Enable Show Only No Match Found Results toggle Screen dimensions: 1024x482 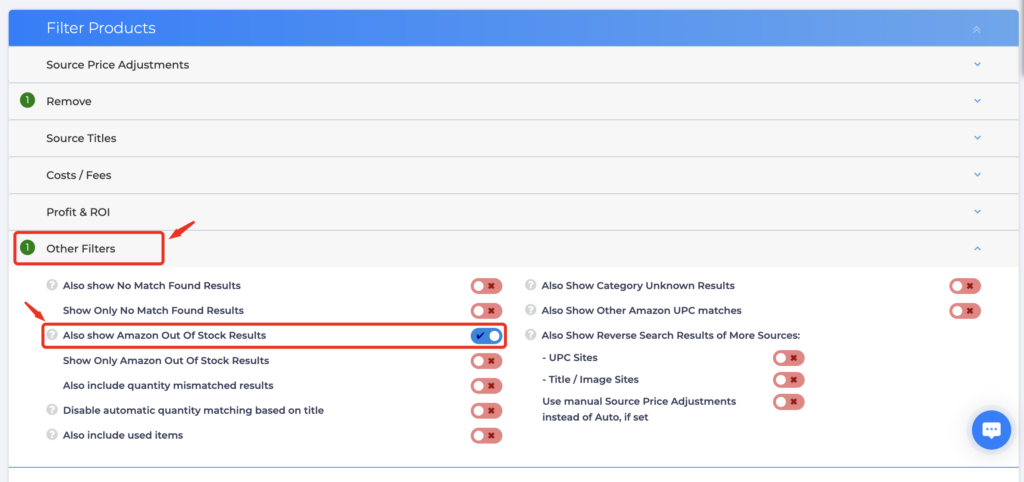(487, 311)
